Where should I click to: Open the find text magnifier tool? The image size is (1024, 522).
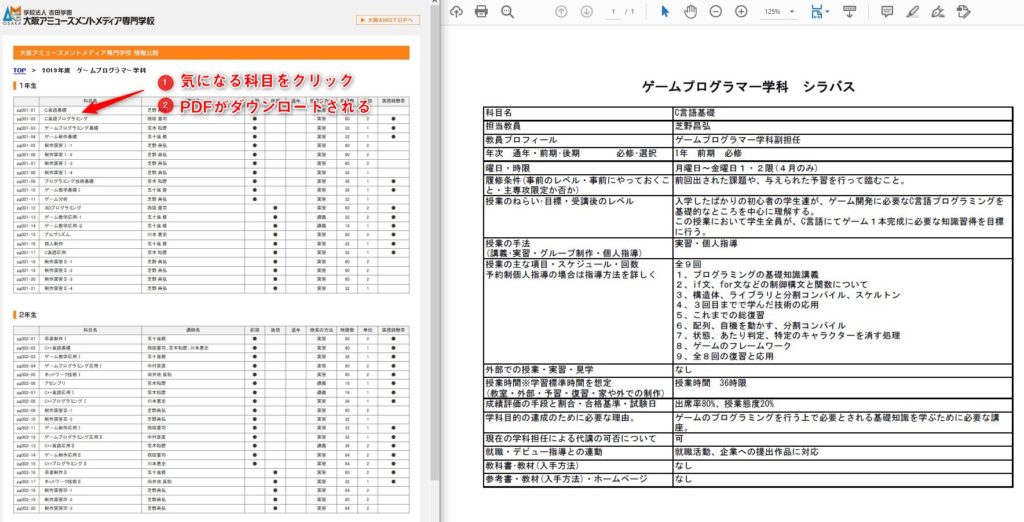(507, 11)
